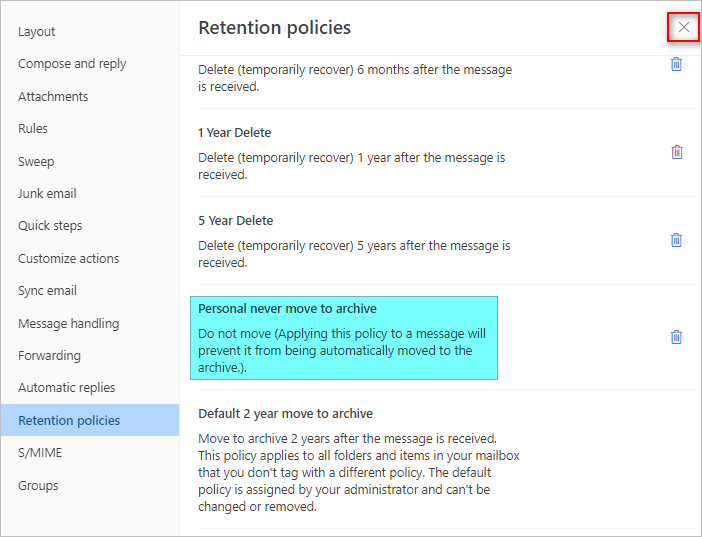Delete the 6 months retention policy
This screenshot has height=537, width=702.
(x=676, y=64)
